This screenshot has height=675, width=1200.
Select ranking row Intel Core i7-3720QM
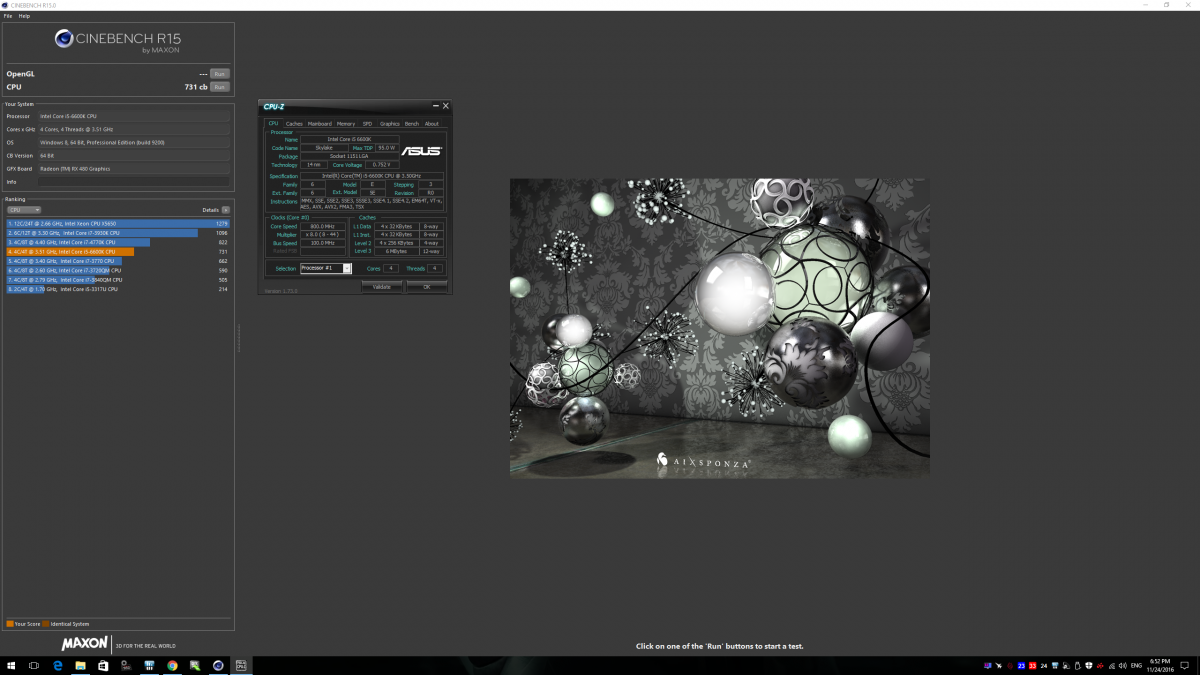point(118,270)
